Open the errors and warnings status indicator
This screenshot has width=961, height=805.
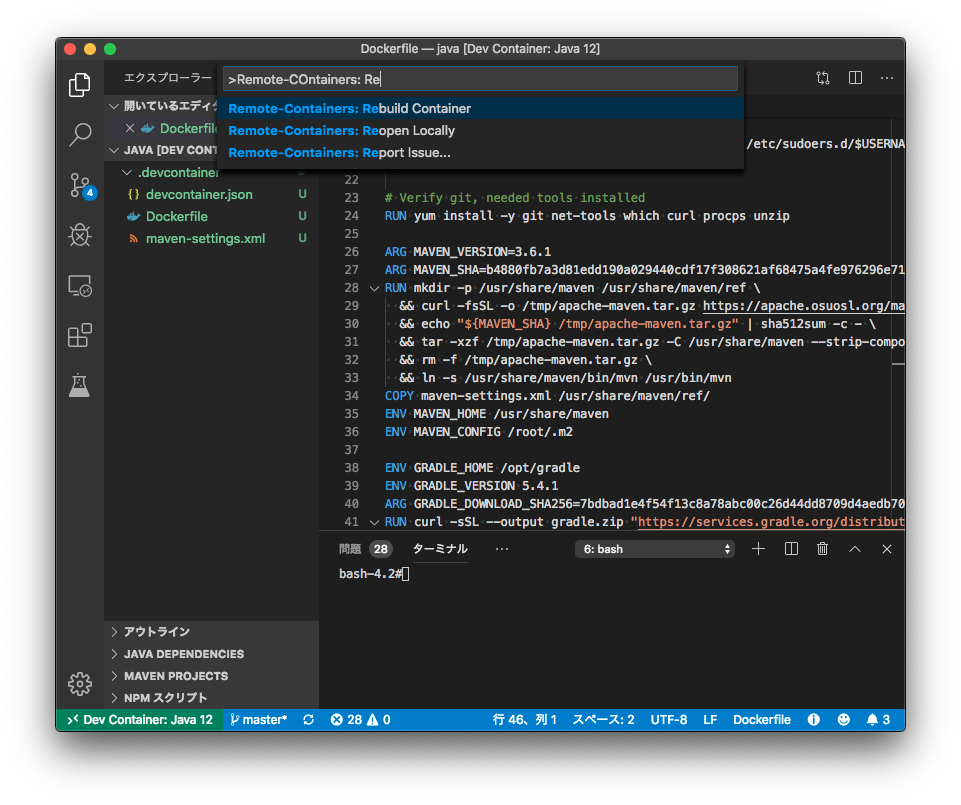pos(360,720)
